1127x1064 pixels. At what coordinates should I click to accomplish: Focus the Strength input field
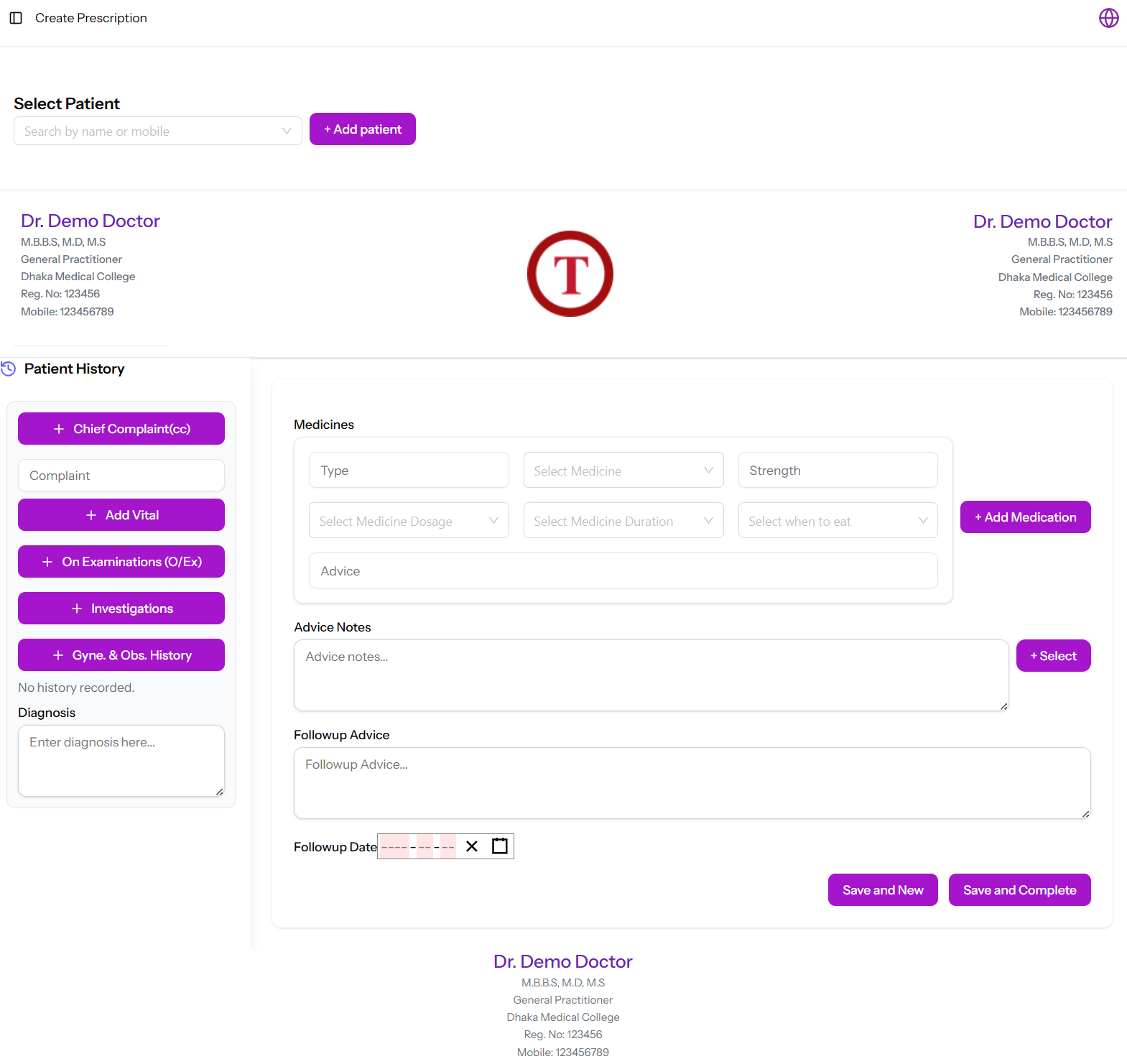pos(838,471)
